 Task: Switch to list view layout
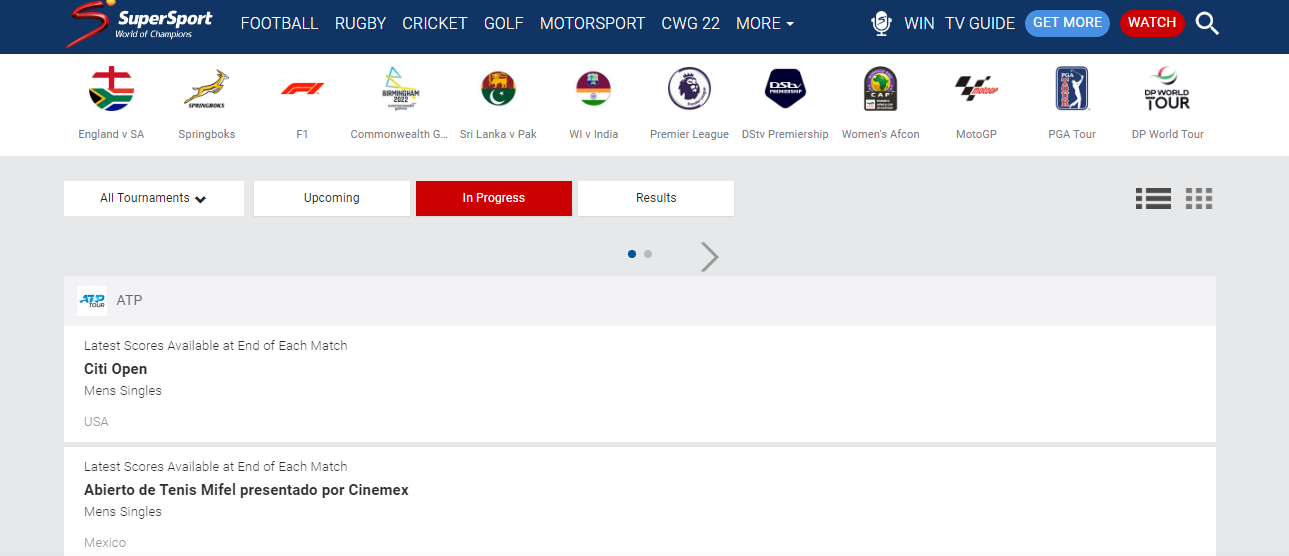[1153, 198]
